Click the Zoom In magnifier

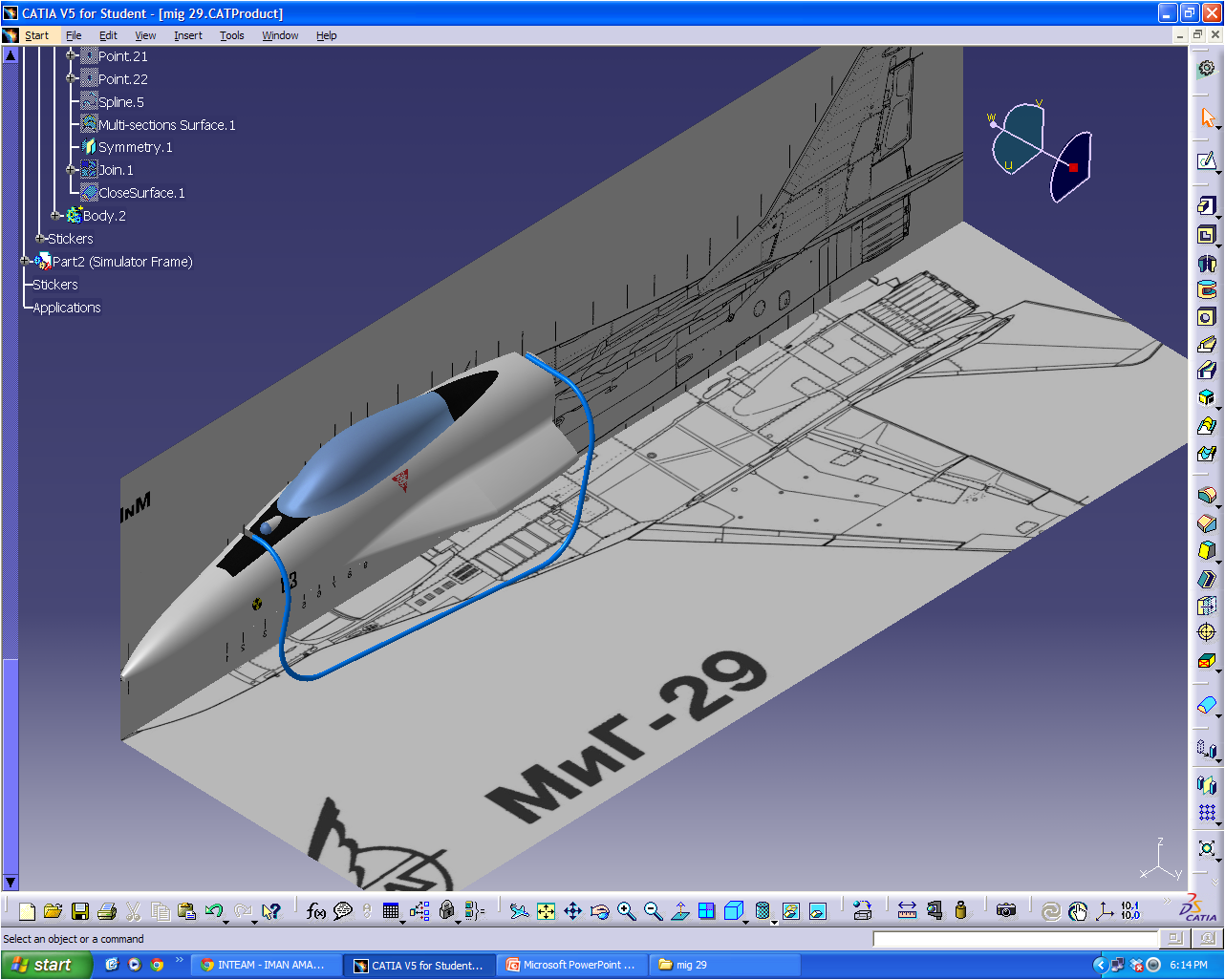click(626, 911)
